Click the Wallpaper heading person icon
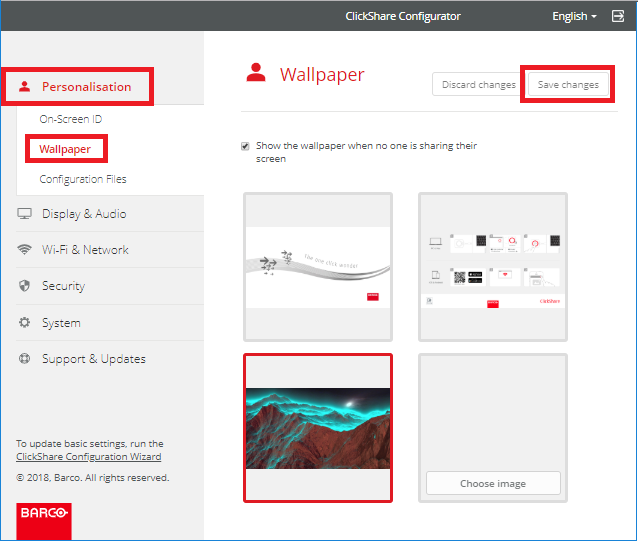This screenshot has height=542, width=638. pos(256,72)
